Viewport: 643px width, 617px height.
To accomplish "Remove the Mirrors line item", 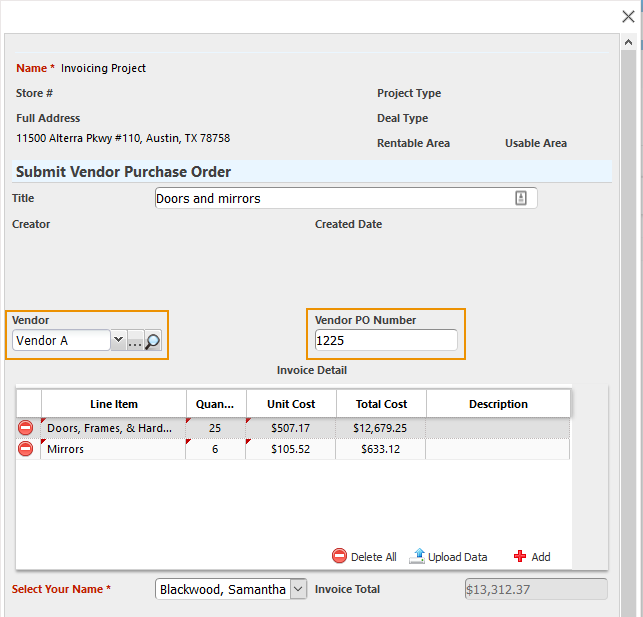I will [25, 449].
